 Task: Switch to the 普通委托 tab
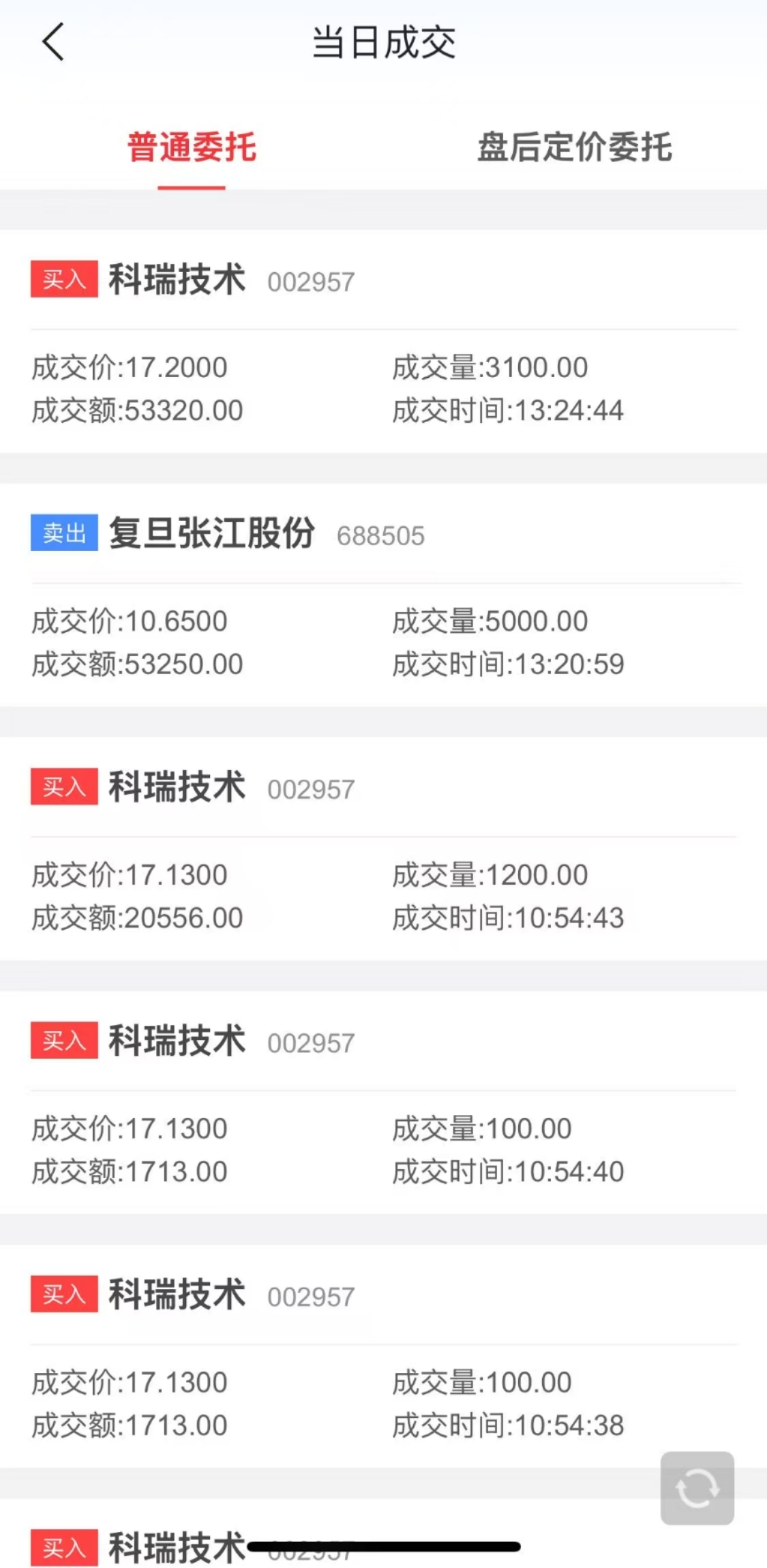[192, 147]
